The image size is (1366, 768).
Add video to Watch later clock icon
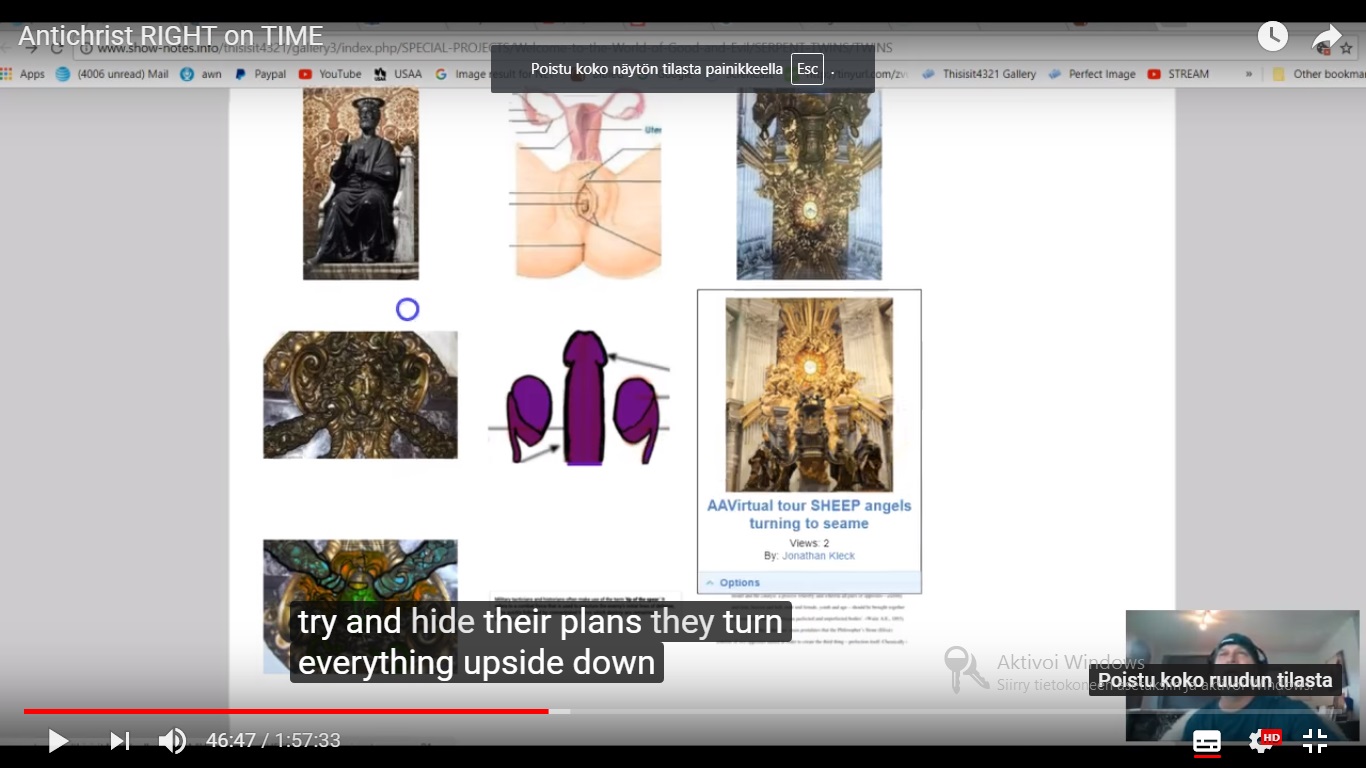1272,37
